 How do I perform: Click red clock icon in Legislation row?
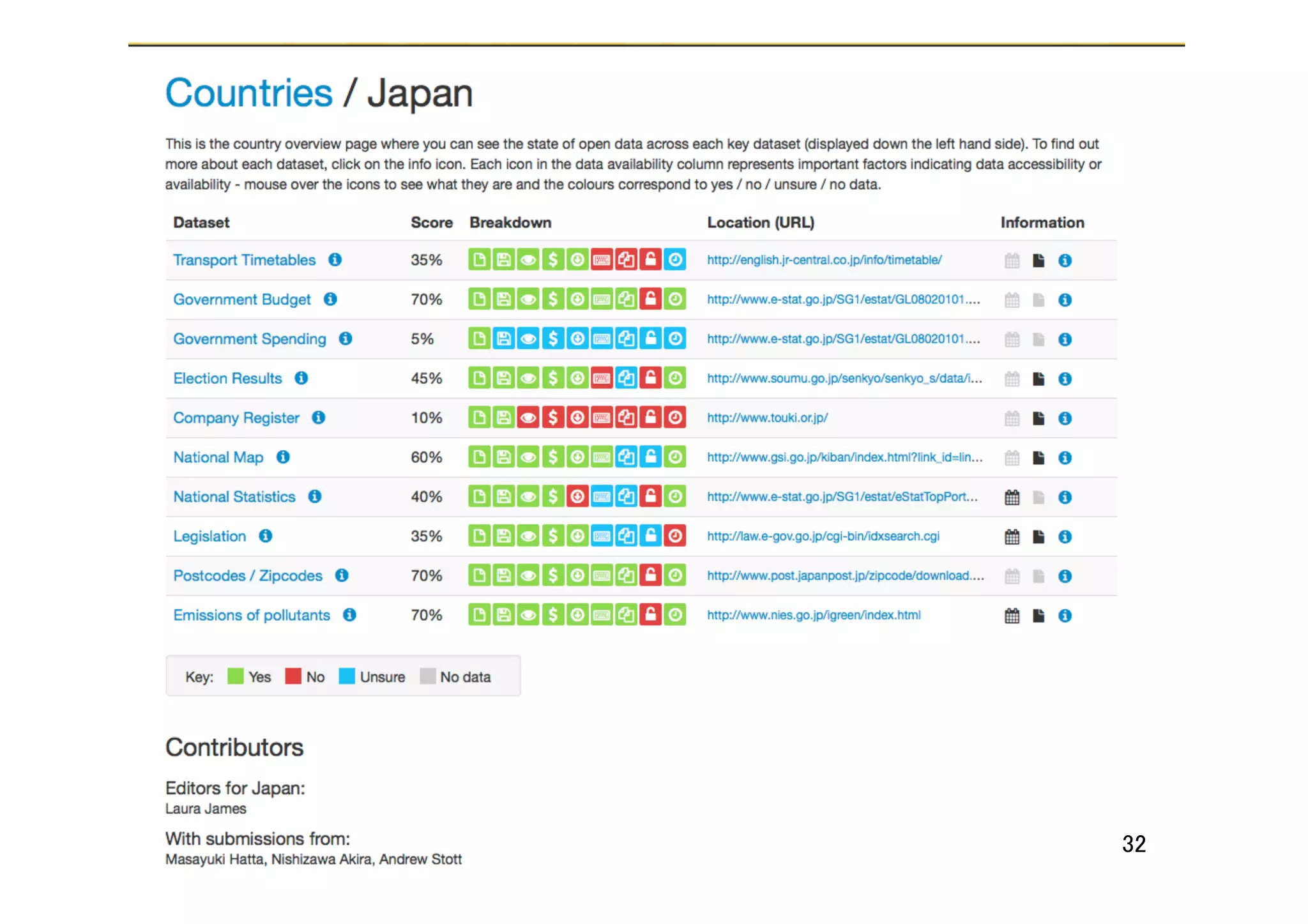(x=674, y=536)
